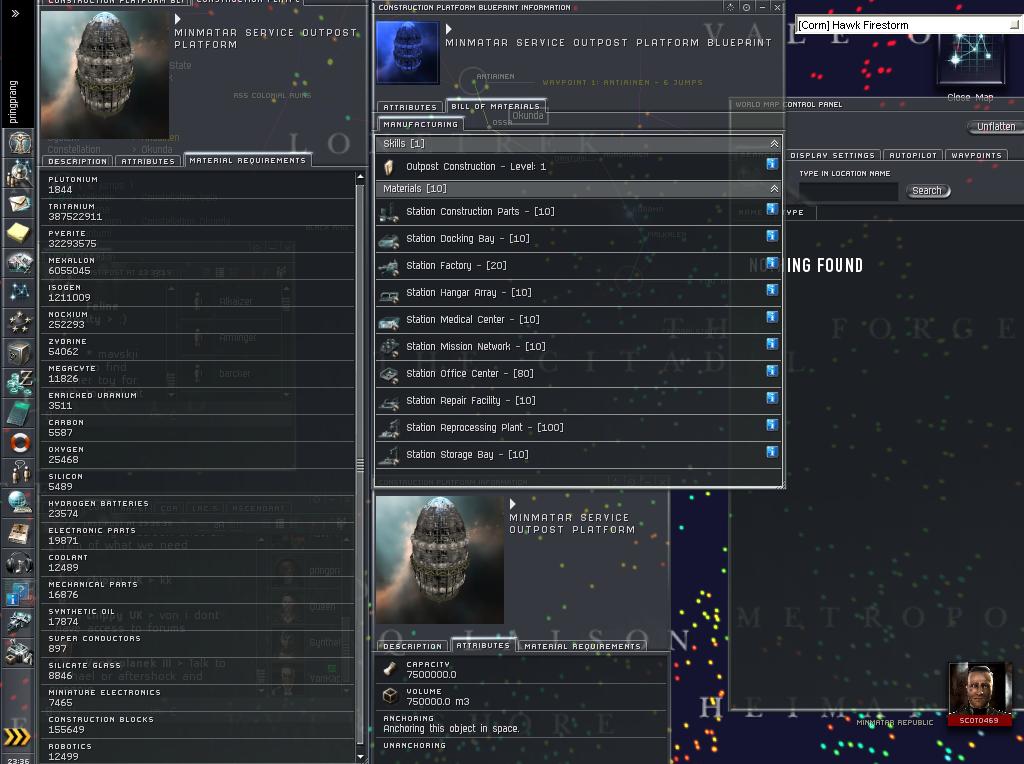Switch to Description tab in left window

[x=77, y=161]
